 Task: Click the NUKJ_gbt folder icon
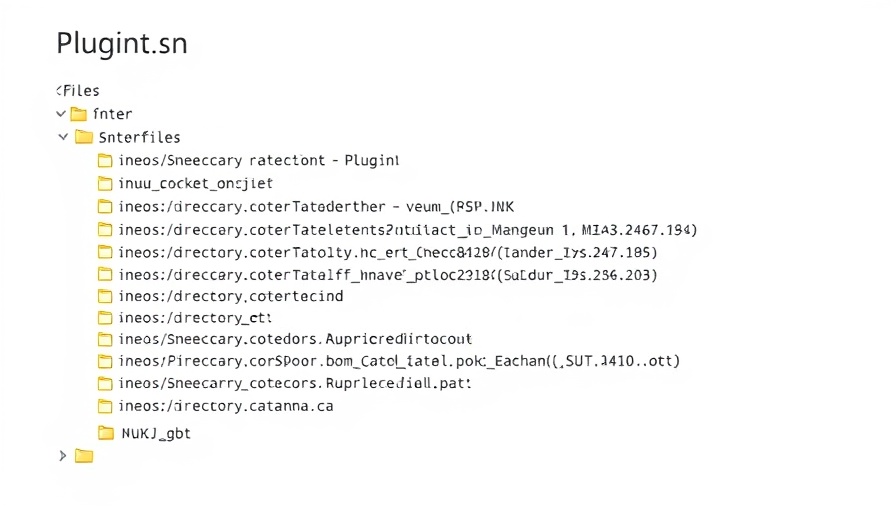[105, 433]
